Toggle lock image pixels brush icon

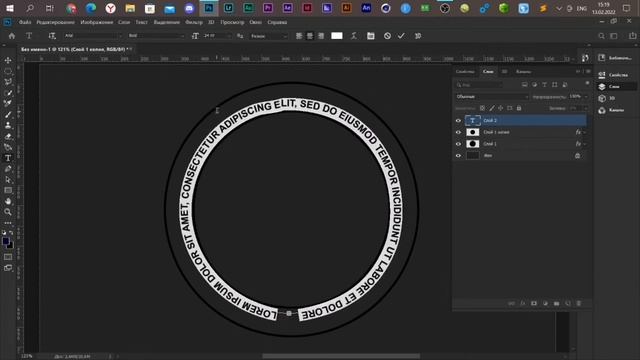492,108
